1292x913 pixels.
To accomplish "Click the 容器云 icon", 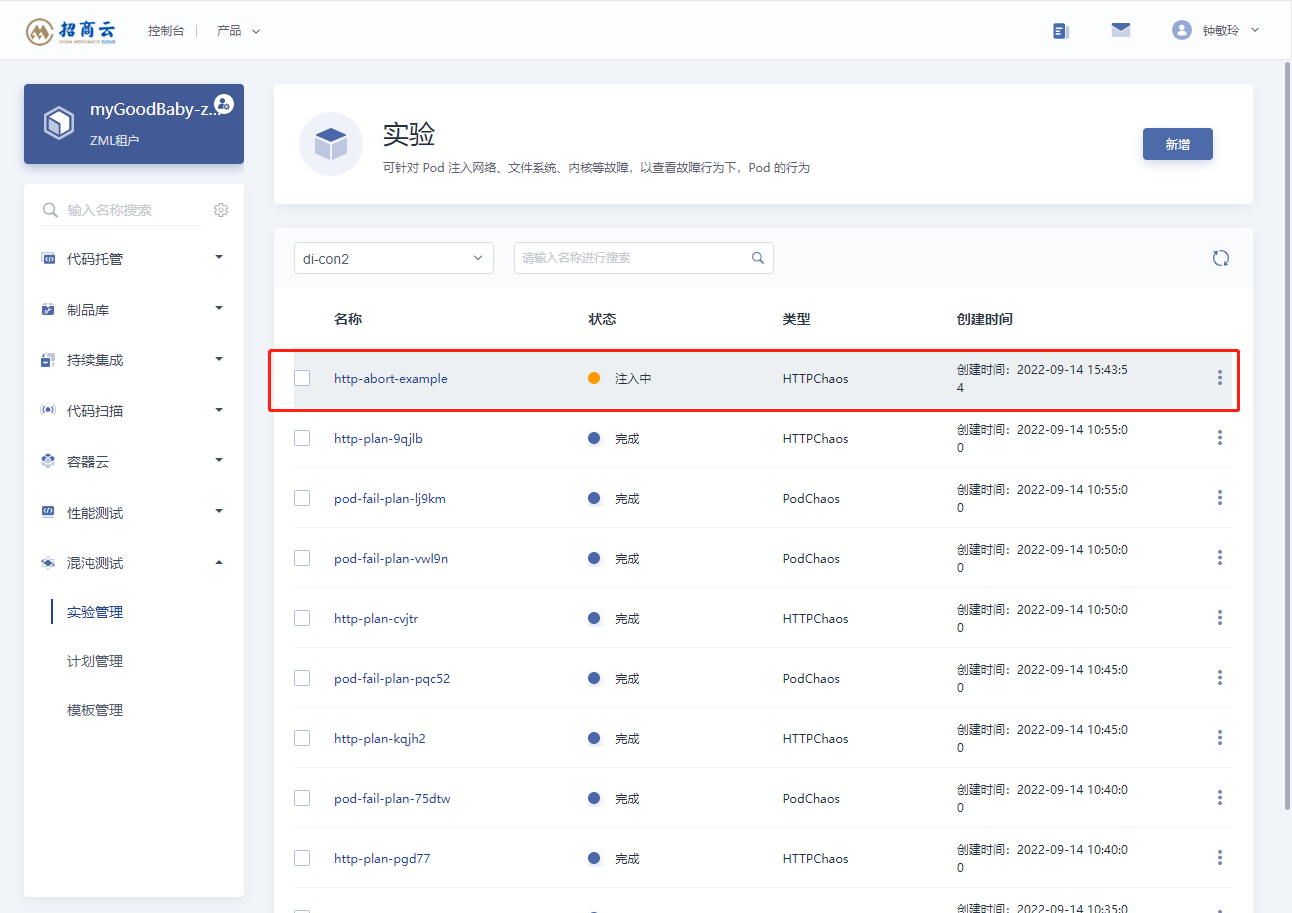I will tap(48, 461).
